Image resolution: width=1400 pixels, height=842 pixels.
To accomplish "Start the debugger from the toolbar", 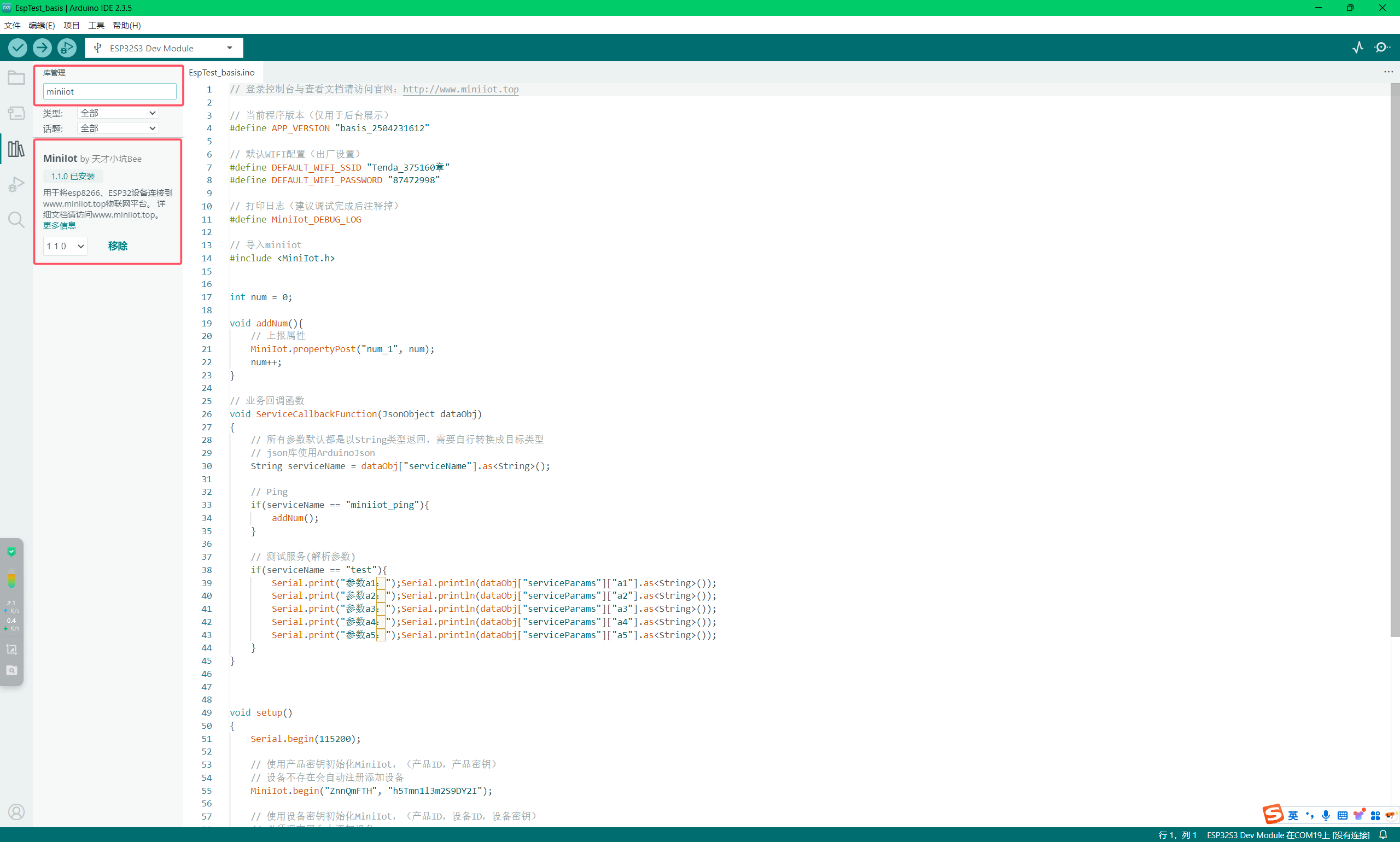I will 67,48.
